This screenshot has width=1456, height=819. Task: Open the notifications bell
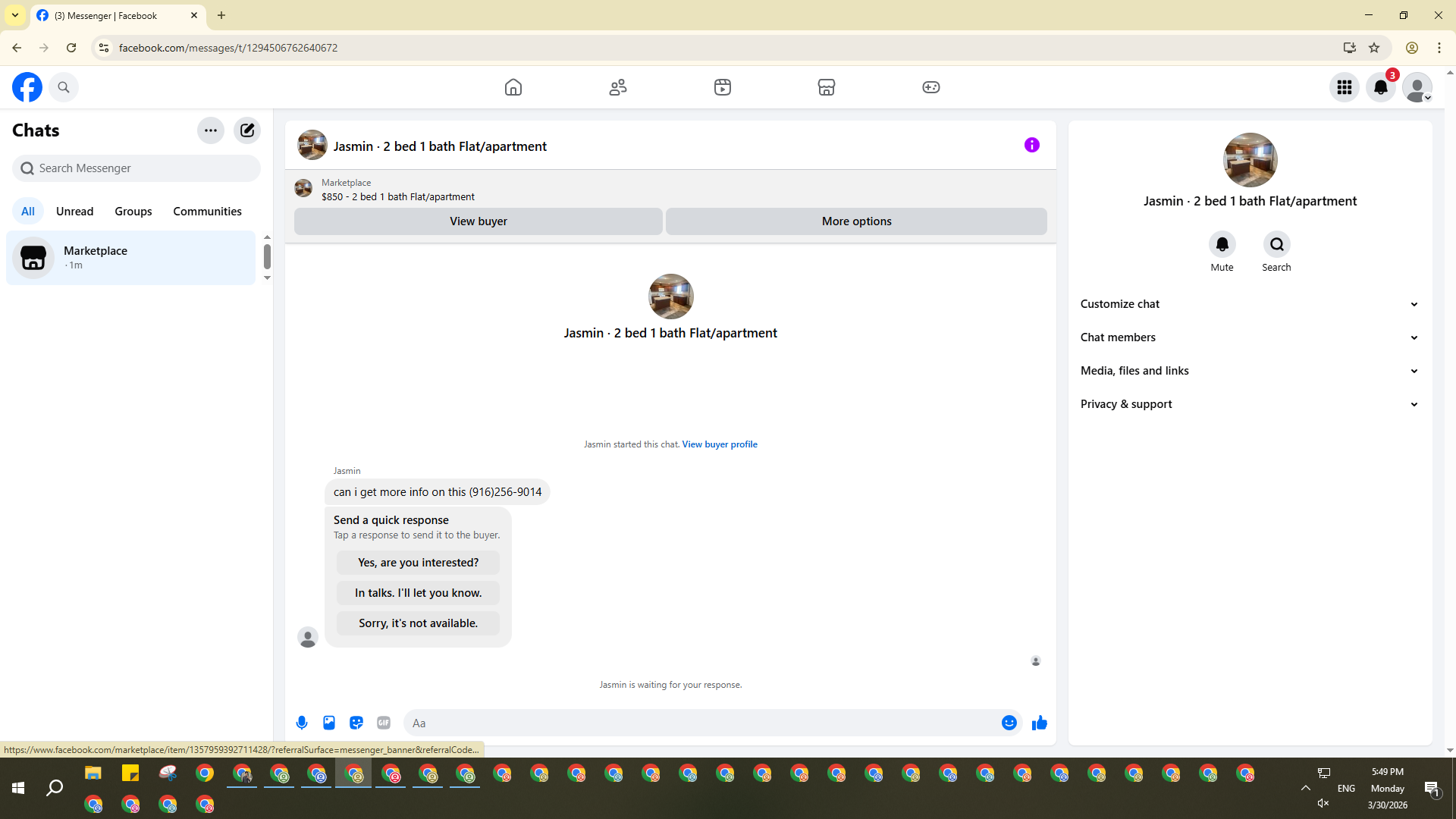[1381, 87]
